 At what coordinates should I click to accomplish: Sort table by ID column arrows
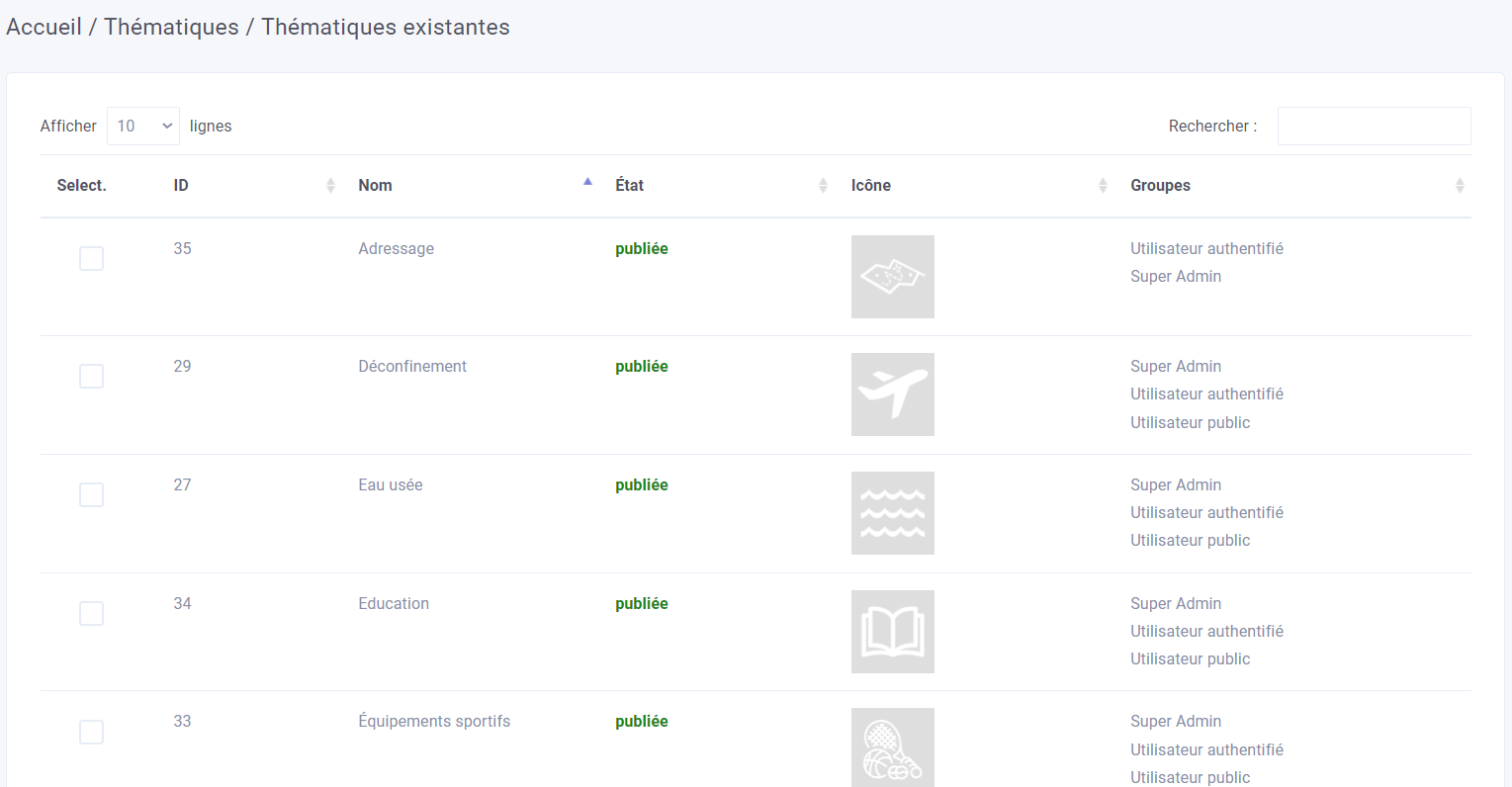tap(330, 186)
